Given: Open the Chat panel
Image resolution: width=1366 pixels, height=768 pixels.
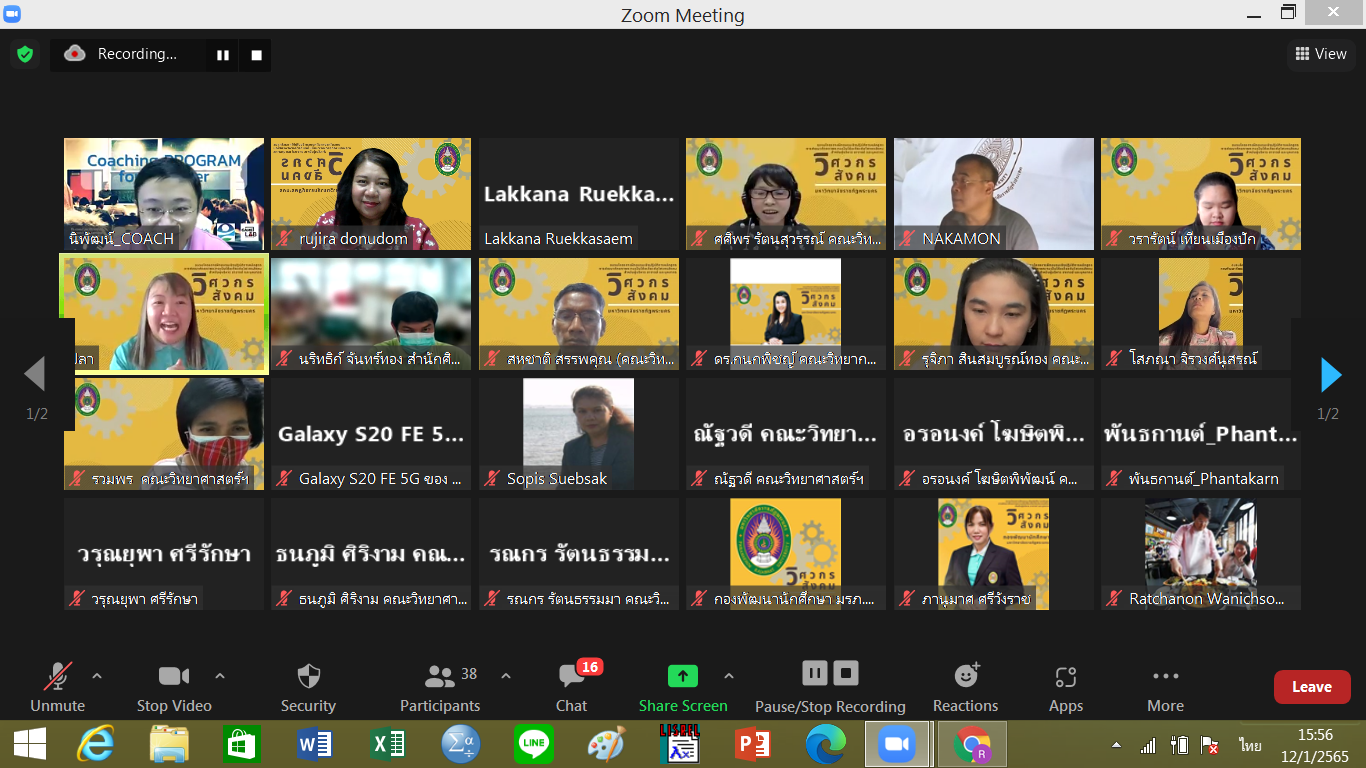Looking at the screenshot, I should 571,687.
